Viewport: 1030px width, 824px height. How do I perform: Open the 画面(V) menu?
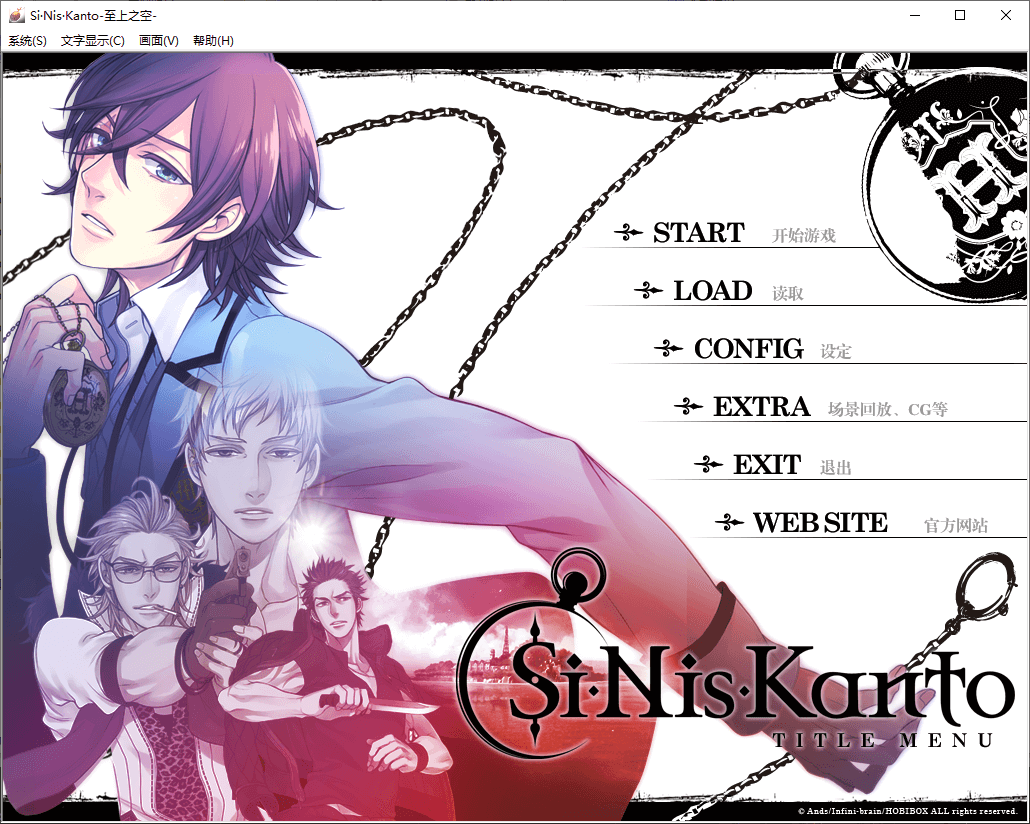point(159,41)
